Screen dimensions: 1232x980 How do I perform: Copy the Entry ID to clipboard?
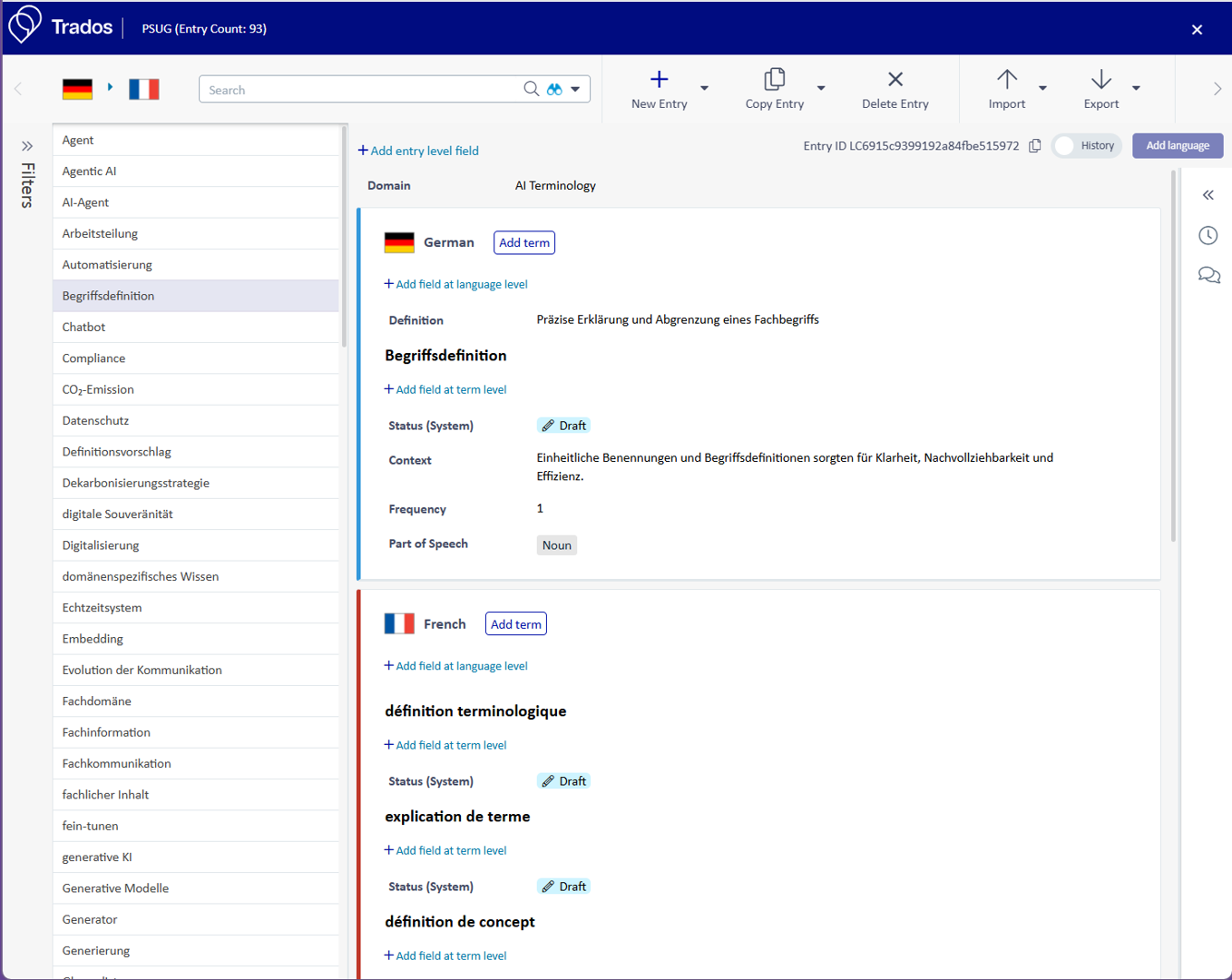point(1035,146)
